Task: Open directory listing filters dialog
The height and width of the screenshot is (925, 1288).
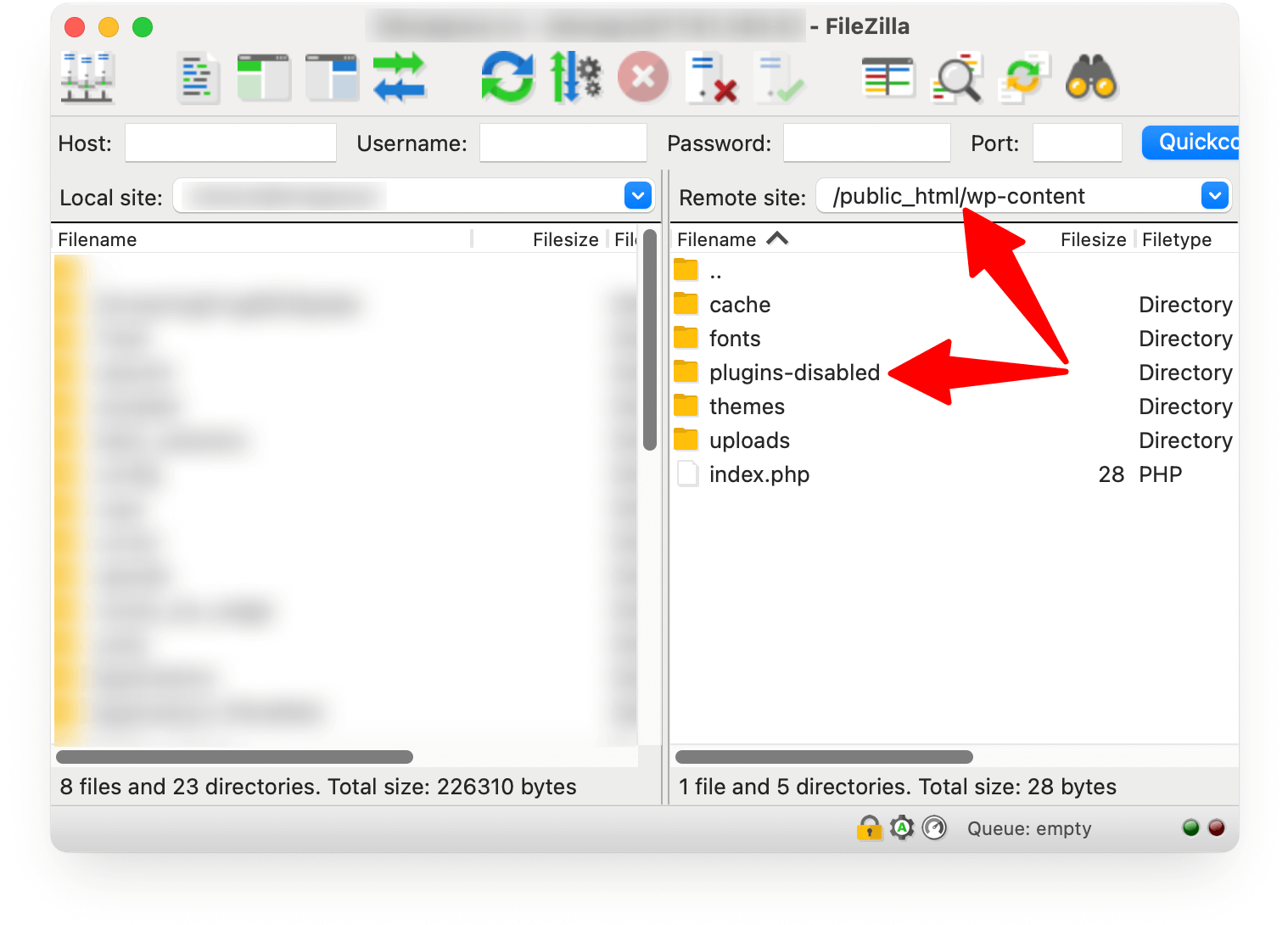Action: [888, 78]
